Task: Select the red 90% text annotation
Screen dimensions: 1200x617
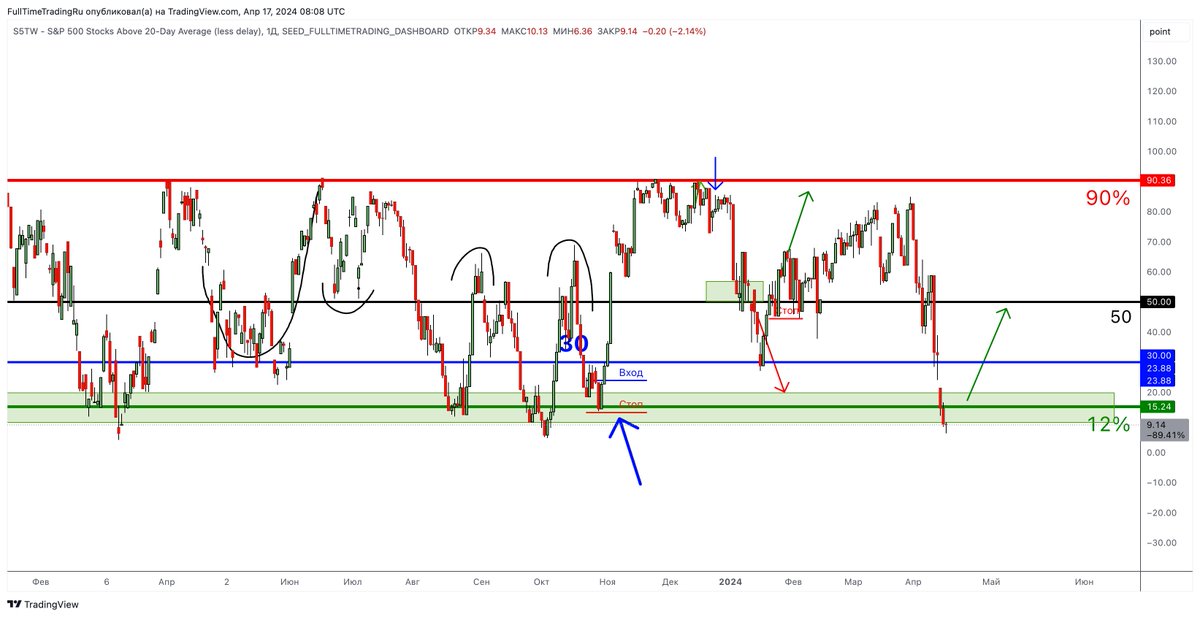Action: tap(1108, 198)
